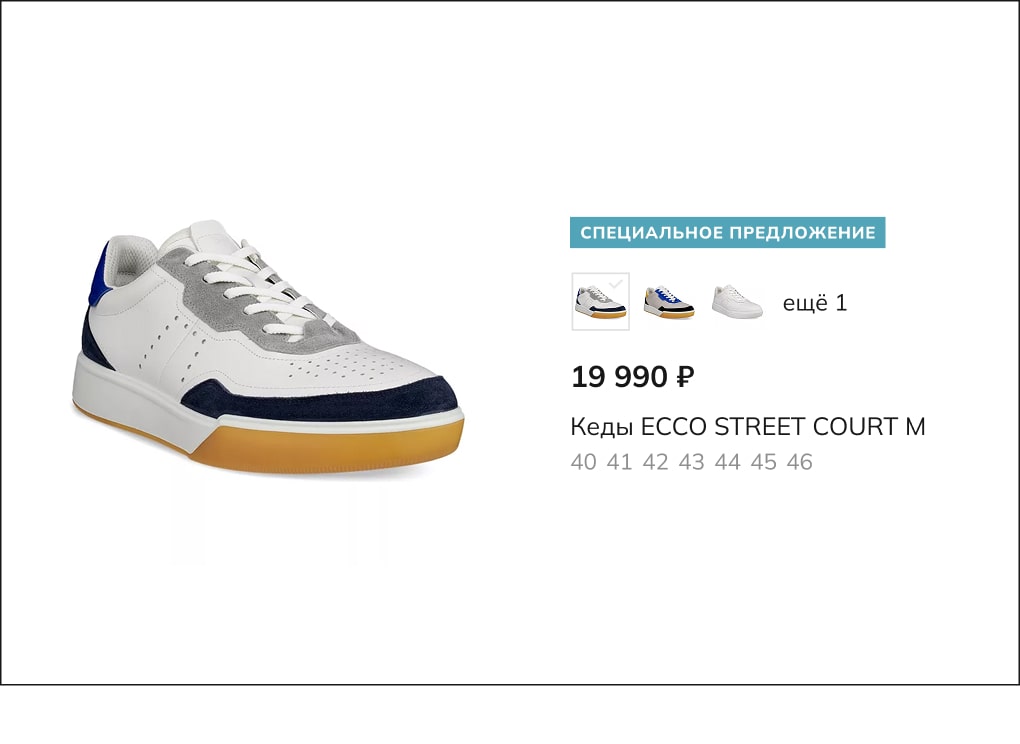1020x744 pixels.
Task: Select shoe size 41
Action: 619,462
